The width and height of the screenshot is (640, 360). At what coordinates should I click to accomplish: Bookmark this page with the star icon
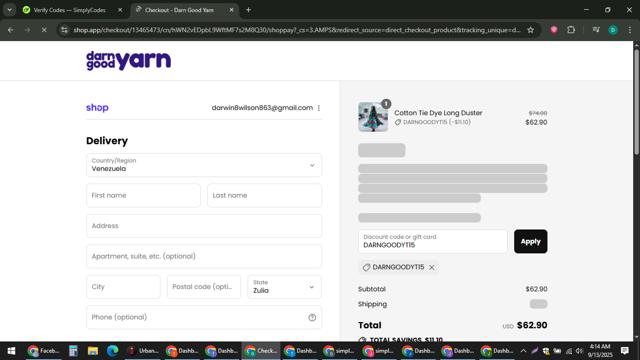530,30
